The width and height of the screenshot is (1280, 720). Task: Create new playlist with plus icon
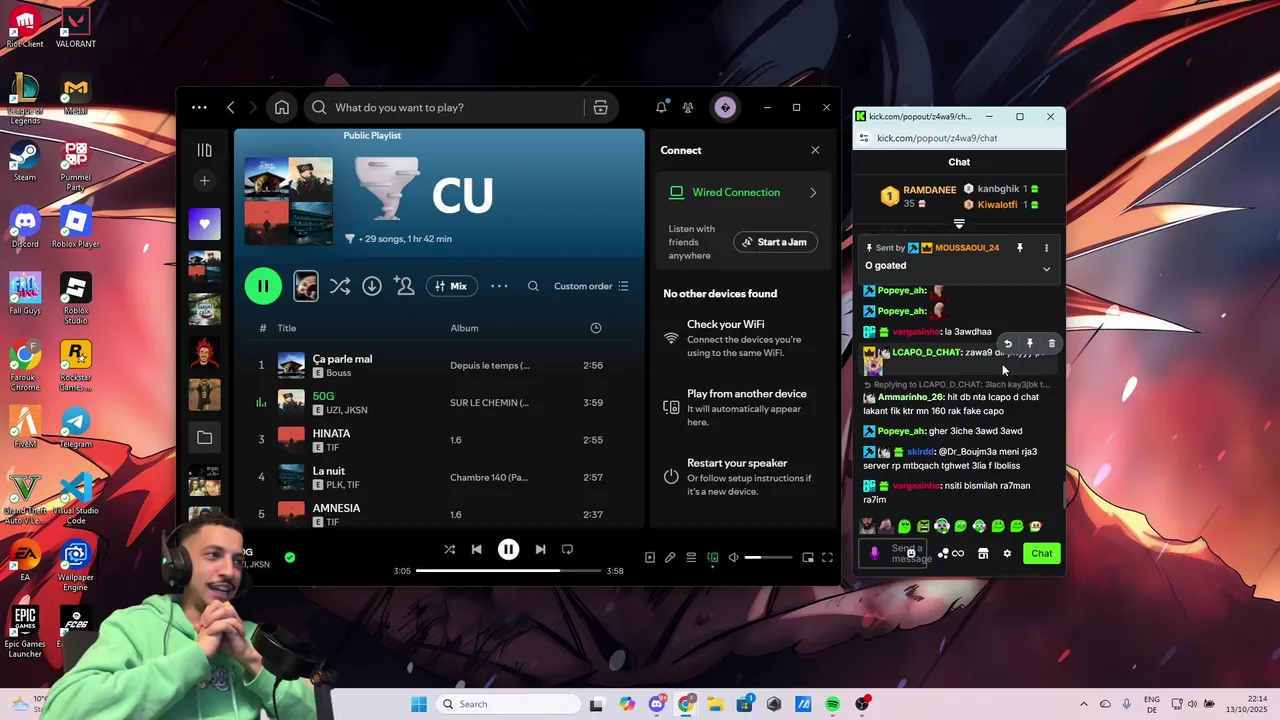(x=204, y=181)
